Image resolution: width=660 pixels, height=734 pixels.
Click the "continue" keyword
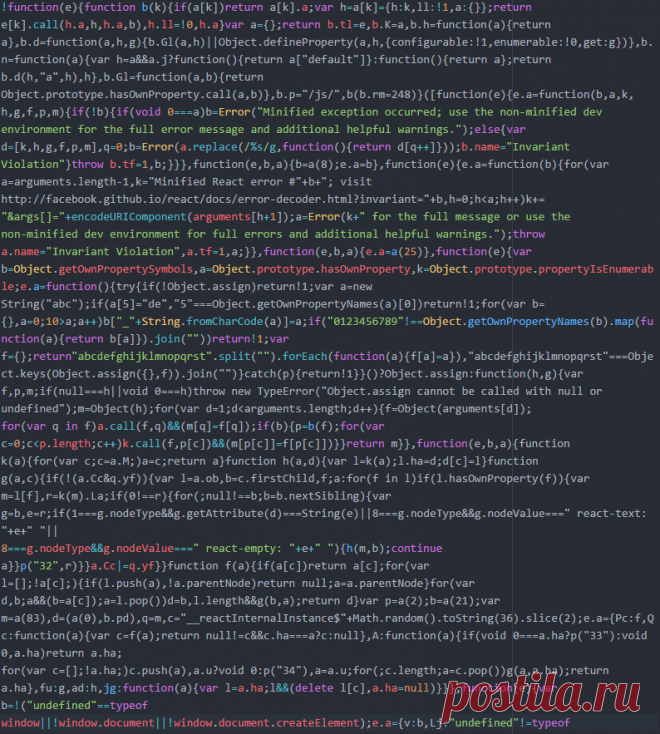[x=417, y=548]
